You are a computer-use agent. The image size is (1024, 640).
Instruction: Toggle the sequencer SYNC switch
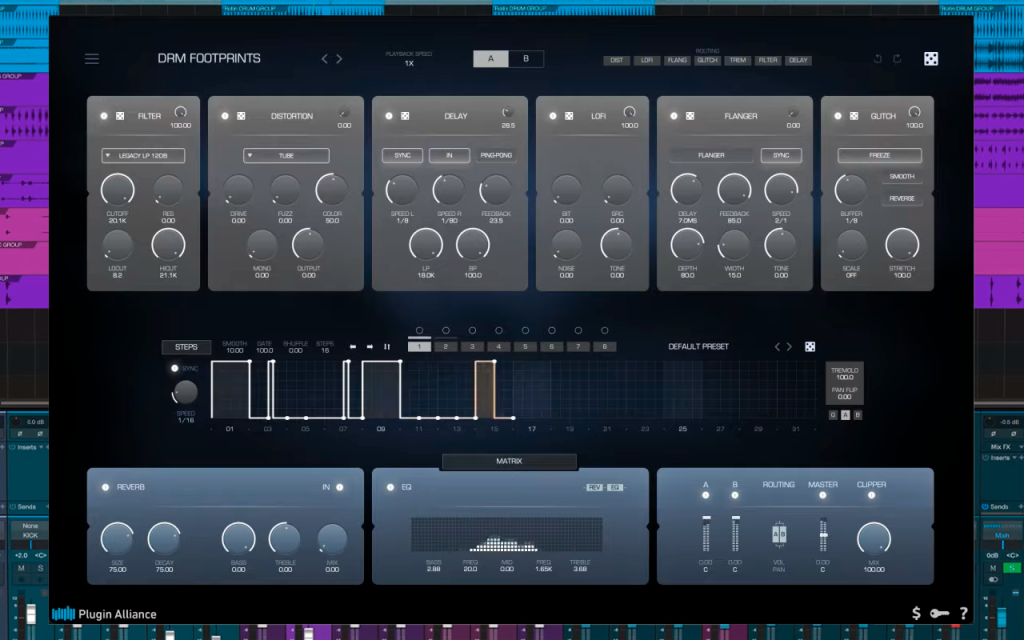click(174, 368)
